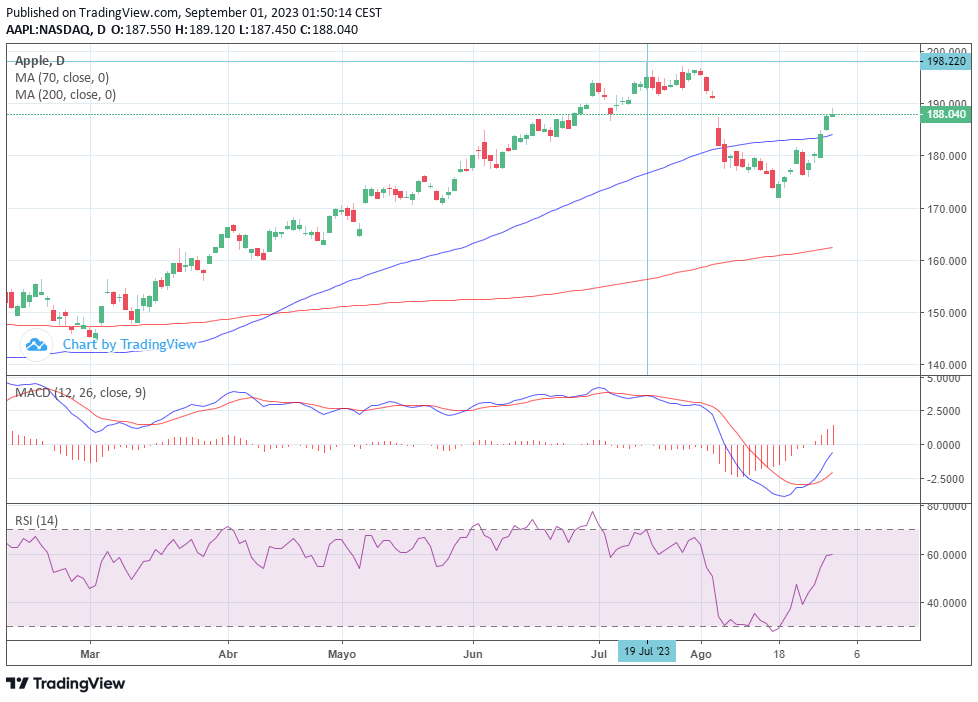The image size is (978, 702).
Task: Select the 198.220 price label
Action: [x=946, y=61]
